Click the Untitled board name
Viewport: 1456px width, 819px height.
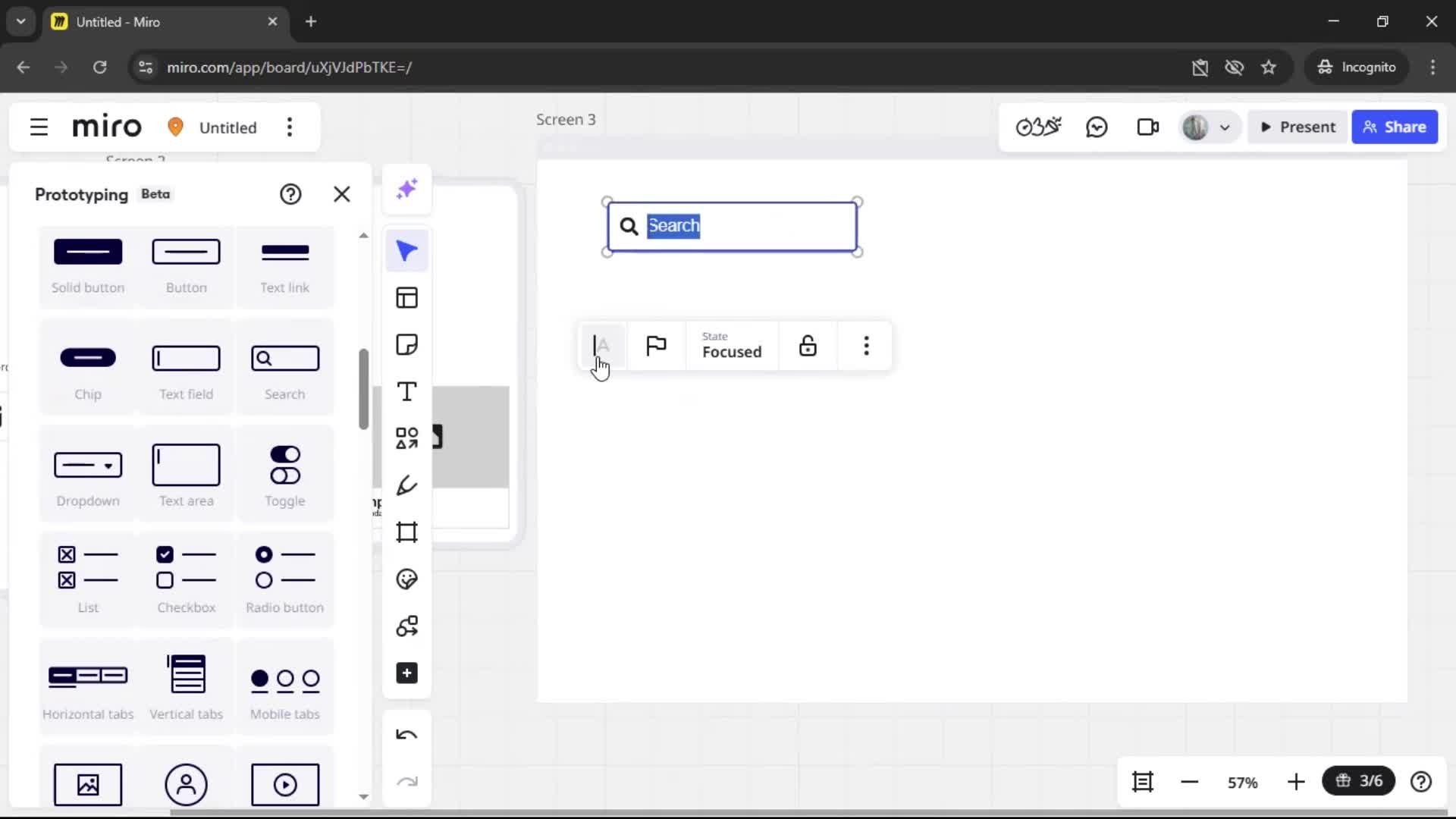(227, 127)
